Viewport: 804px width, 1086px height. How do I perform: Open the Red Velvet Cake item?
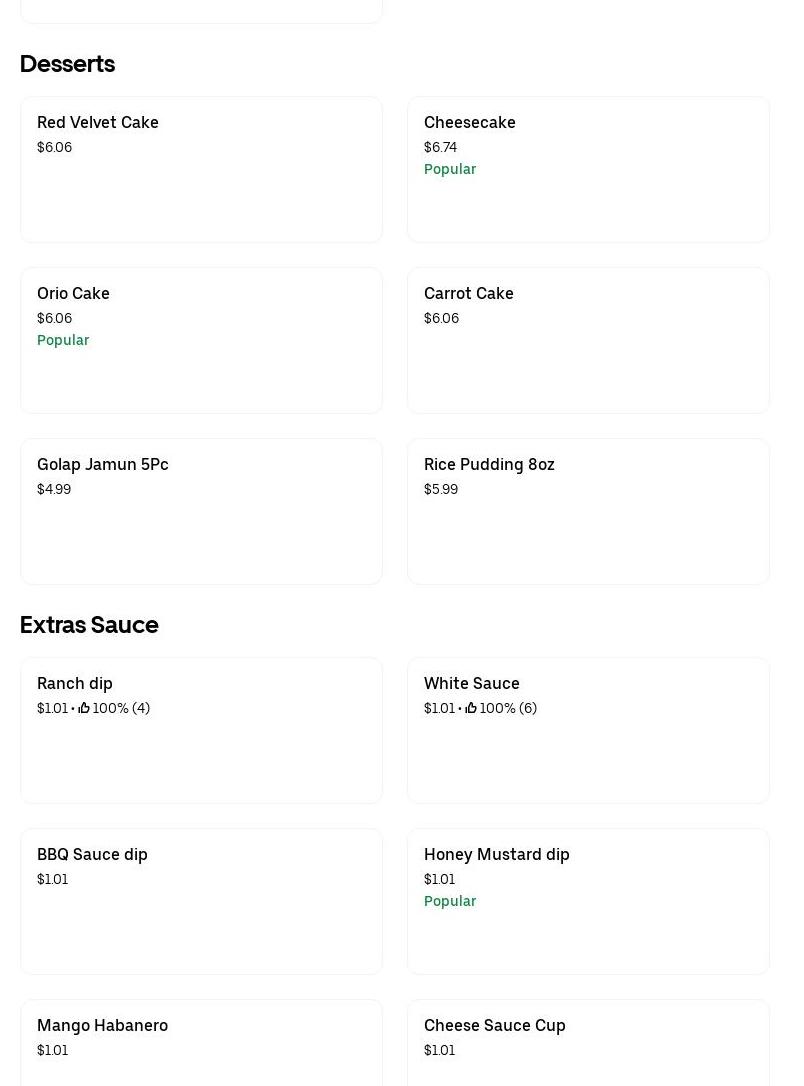(x=98, y=122)
